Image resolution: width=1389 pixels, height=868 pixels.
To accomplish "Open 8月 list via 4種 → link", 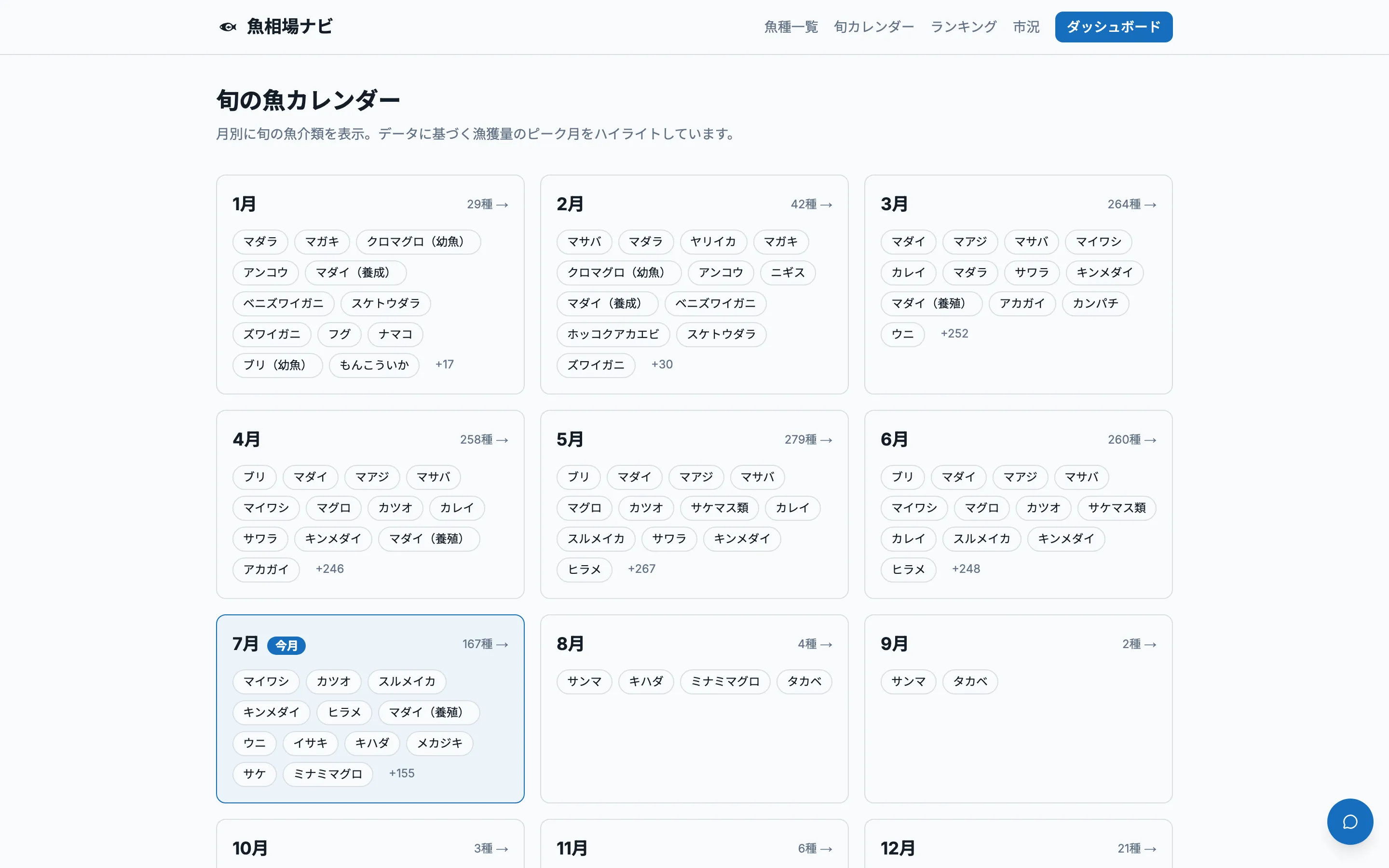I will tap(815, 644).
